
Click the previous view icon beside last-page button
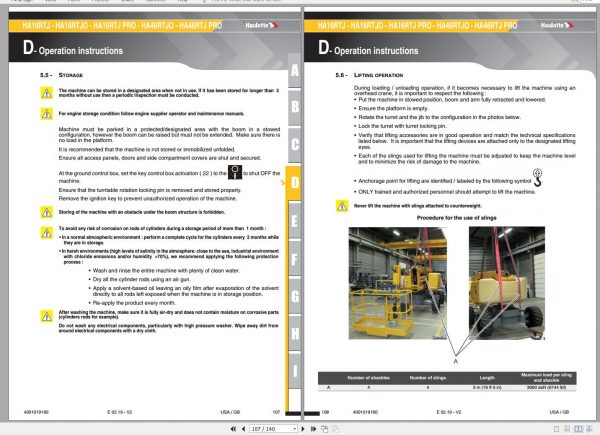tap(324, 429)
